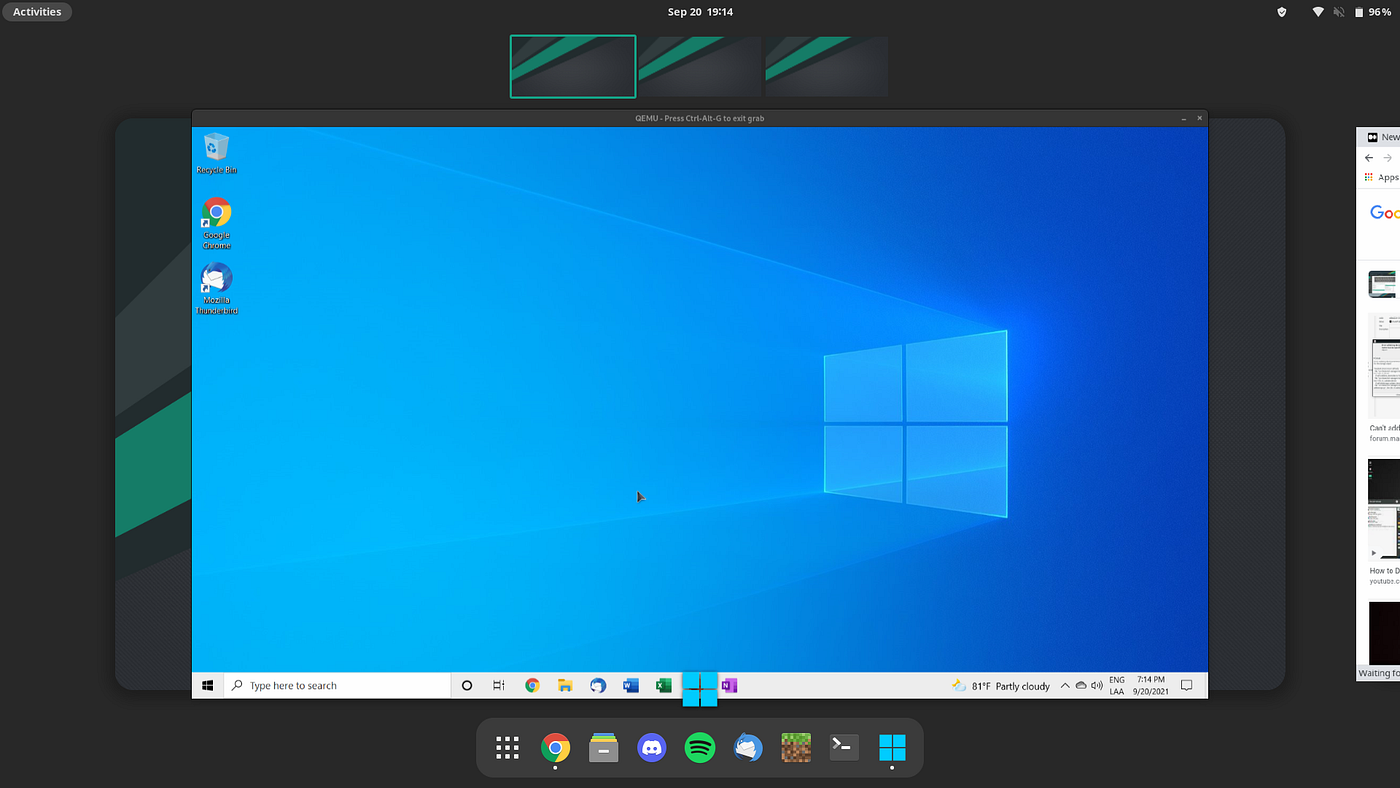1400x788 pixels.
Task: Open the Windows Start menu button
Action: click(x=207, y=685)
